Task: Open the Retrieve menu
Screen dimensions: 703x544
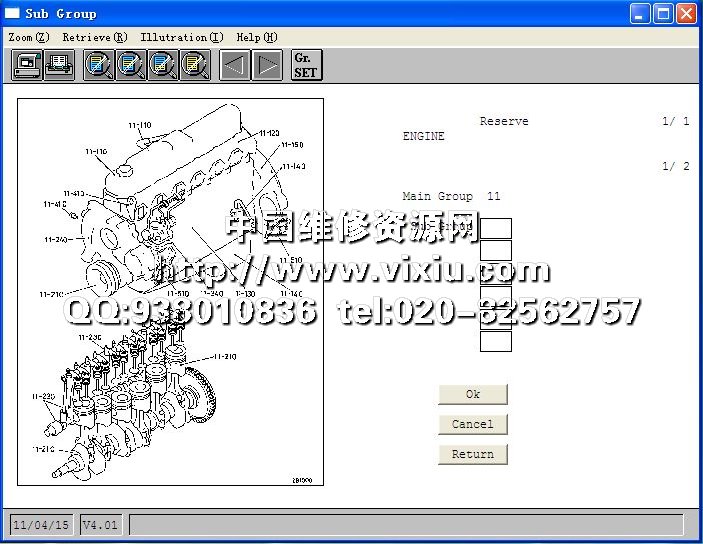Action: coord(94,37)
